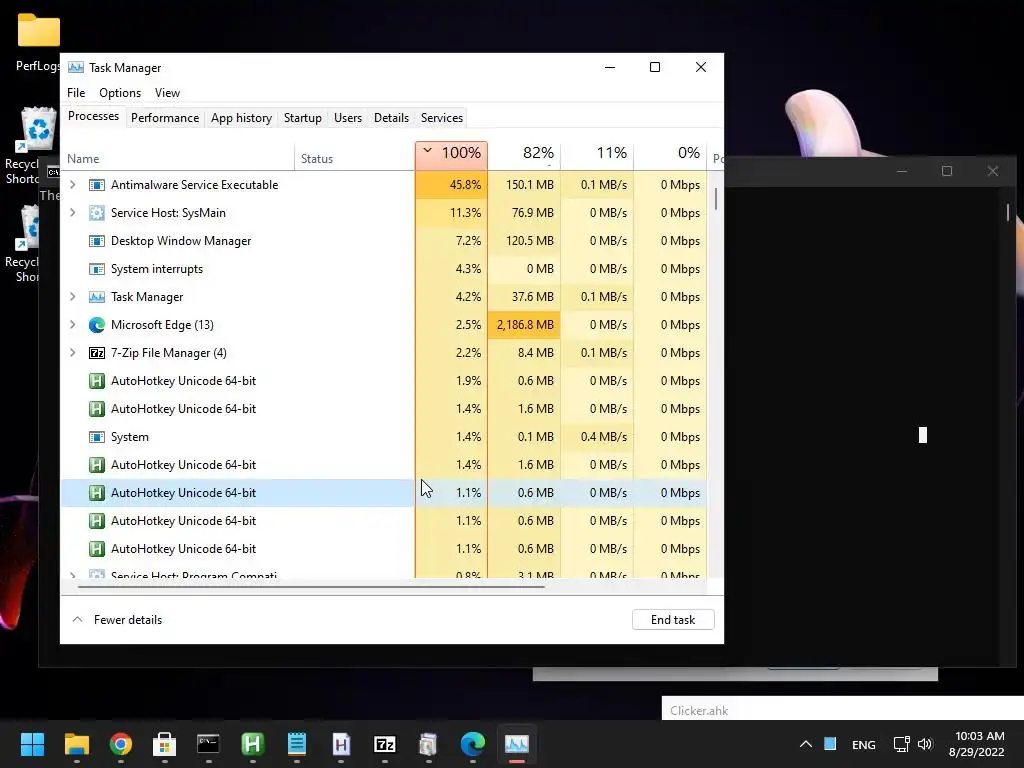Click the ENG language indicator

click(863, 744)
